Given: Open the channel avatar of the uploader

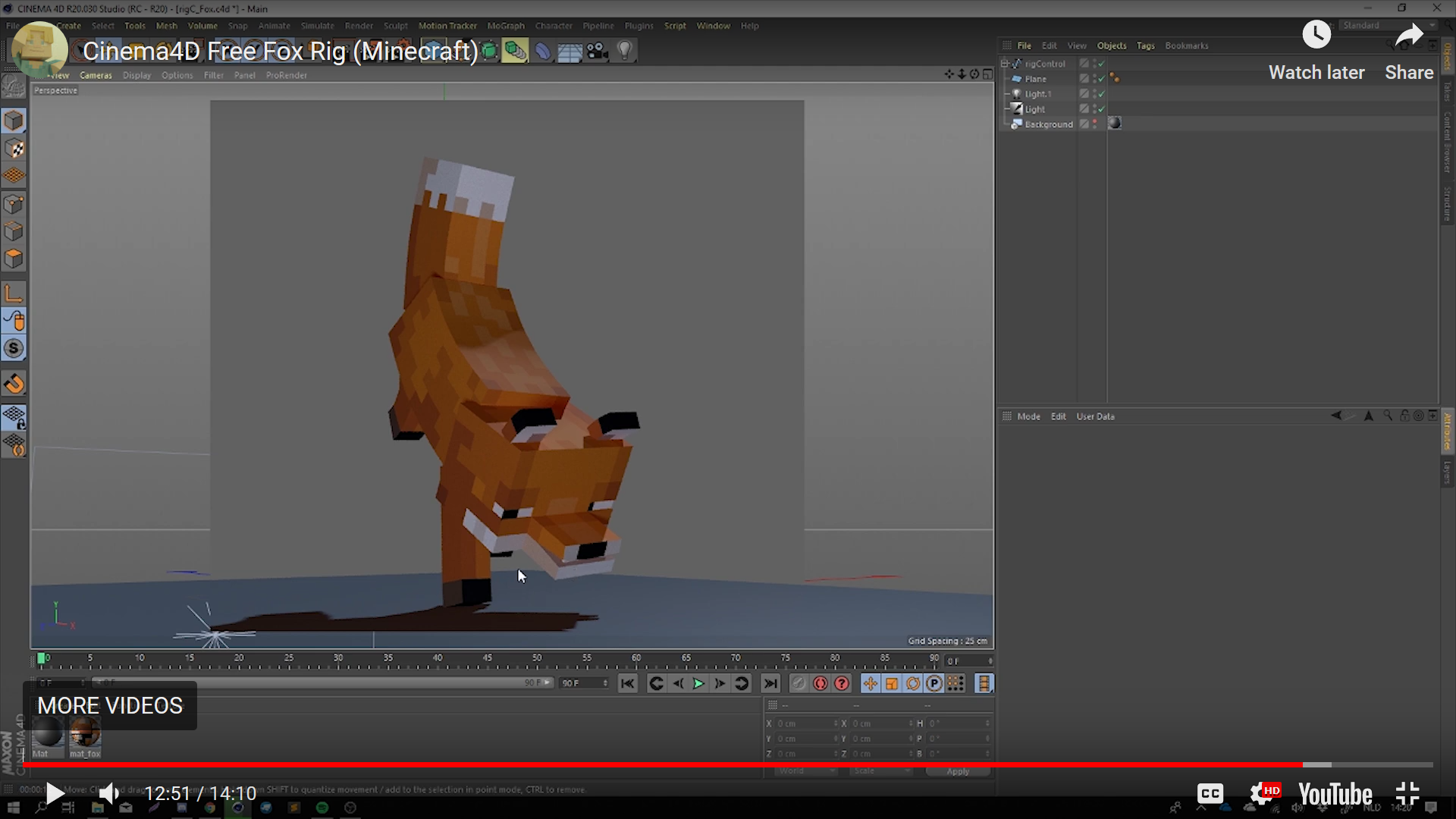Looking at the screenshot, I should (39, 50).
